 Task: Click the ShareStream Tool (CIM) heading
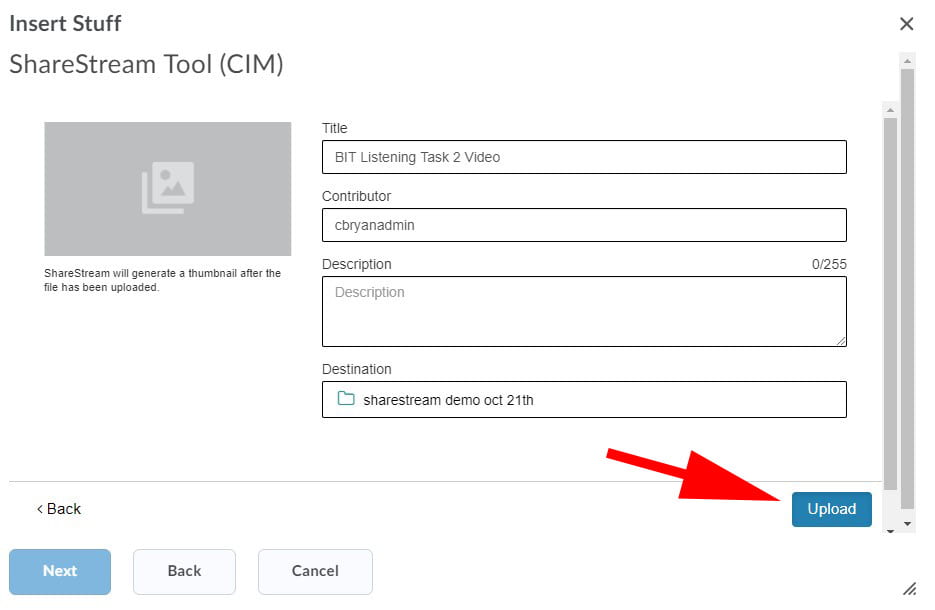(146, 64)
